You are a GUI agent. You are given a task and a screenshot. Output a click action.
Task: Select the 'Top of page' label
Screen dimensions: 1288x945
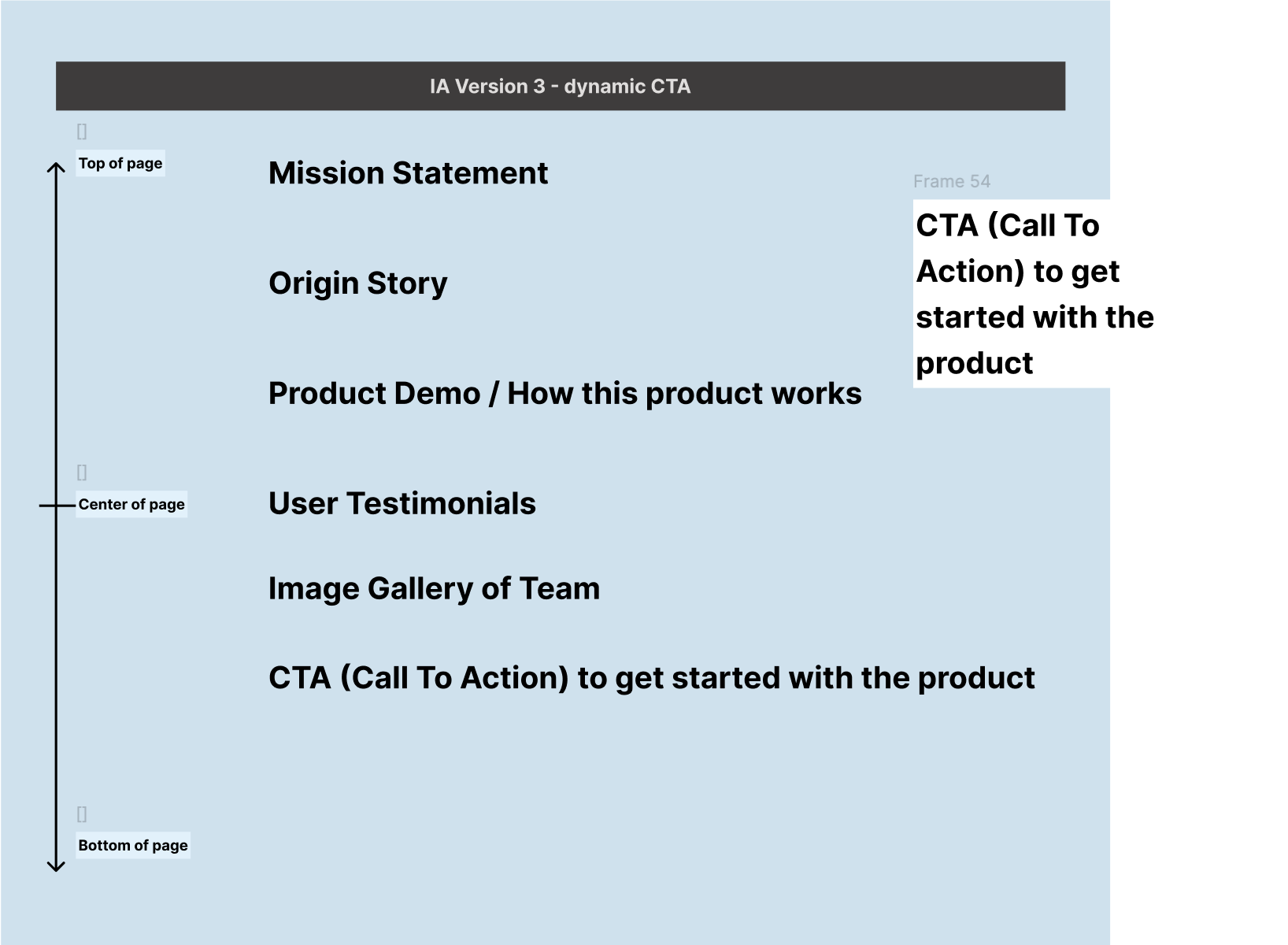click(x=120, y=163)
